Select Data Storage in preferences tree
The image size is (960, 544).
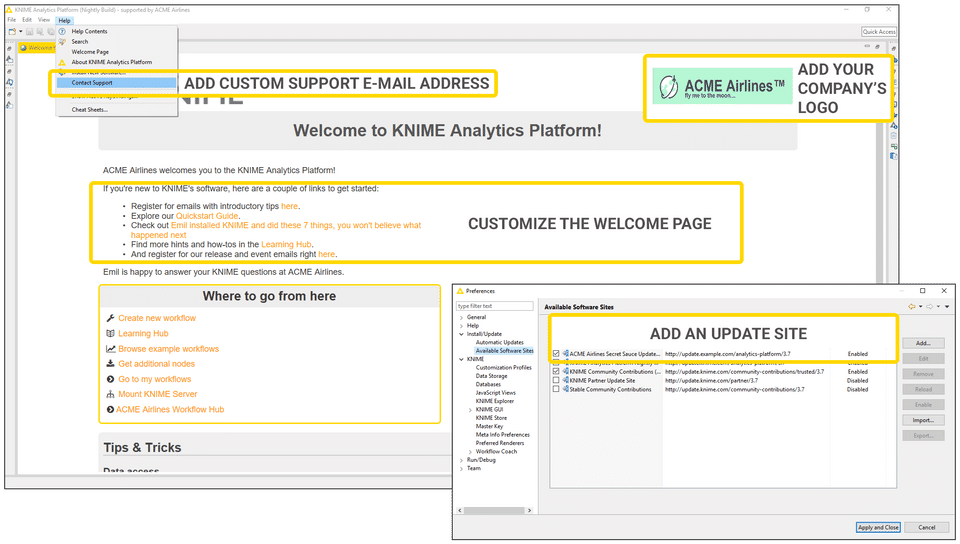pyautogui.click(x=491, y=376)
